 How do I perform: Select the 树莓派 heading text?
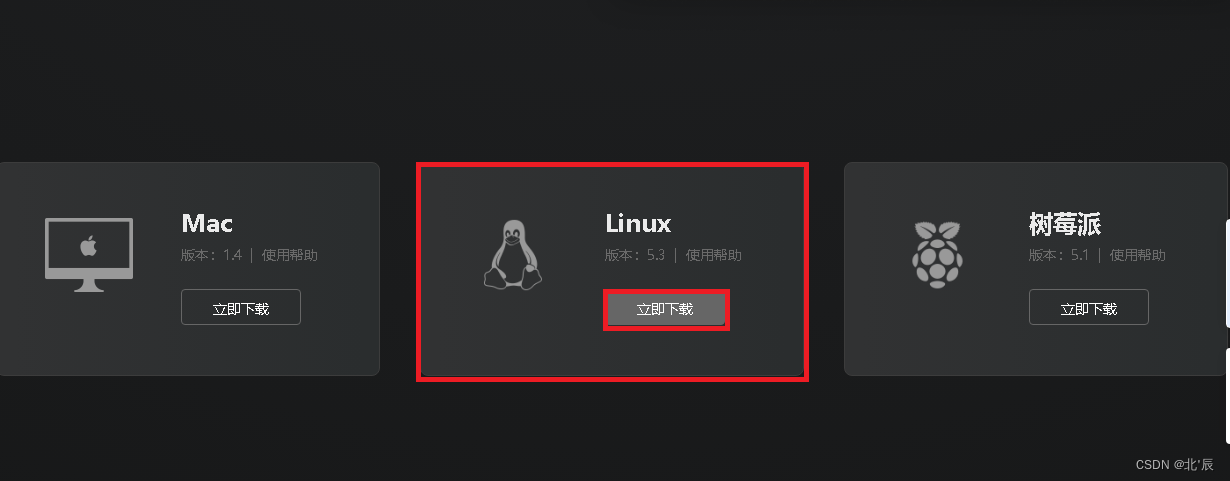click(x=1065, y=223)
